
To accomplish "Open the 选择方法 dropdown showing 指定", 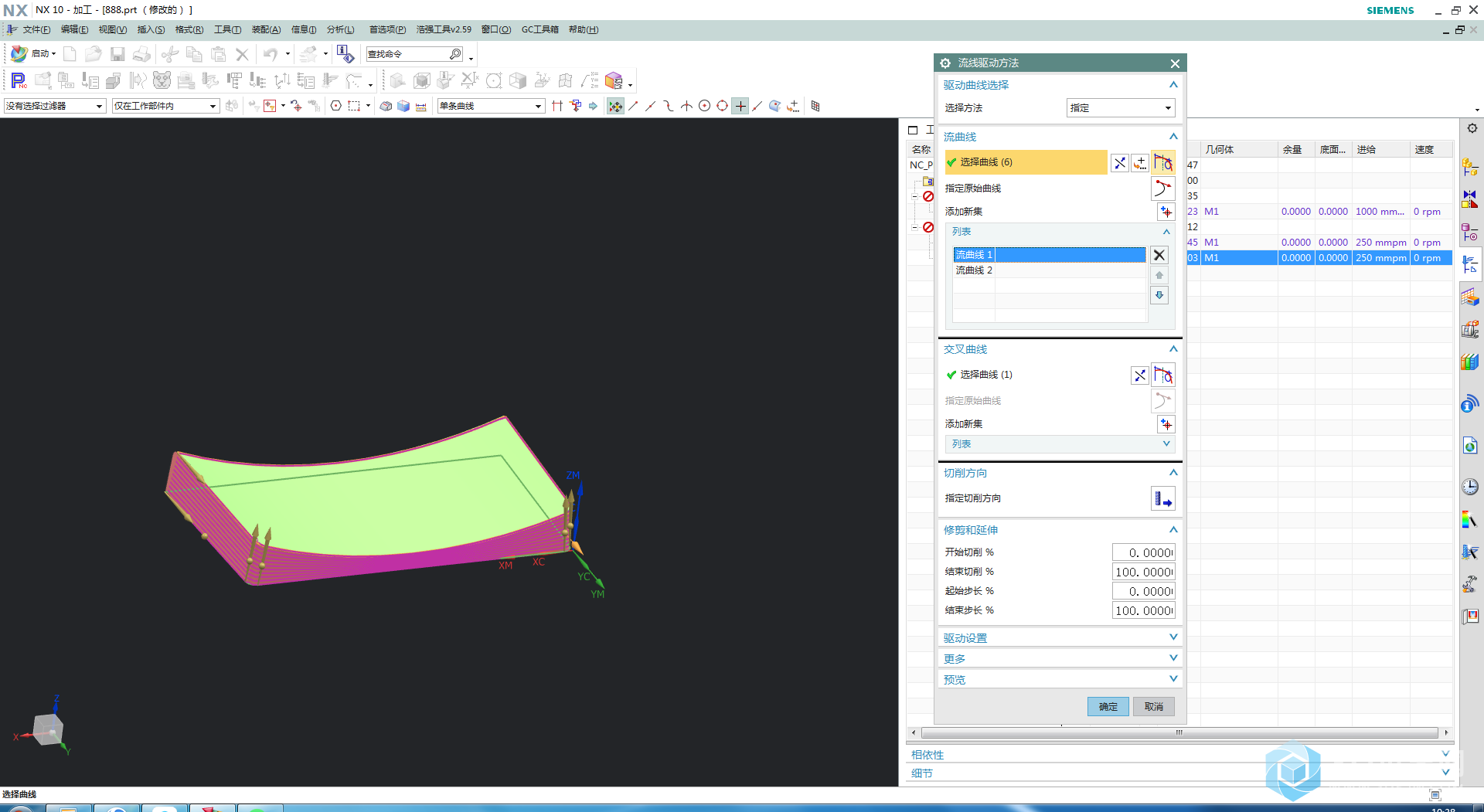I will pyautogui.click(x=1121, y=108).
